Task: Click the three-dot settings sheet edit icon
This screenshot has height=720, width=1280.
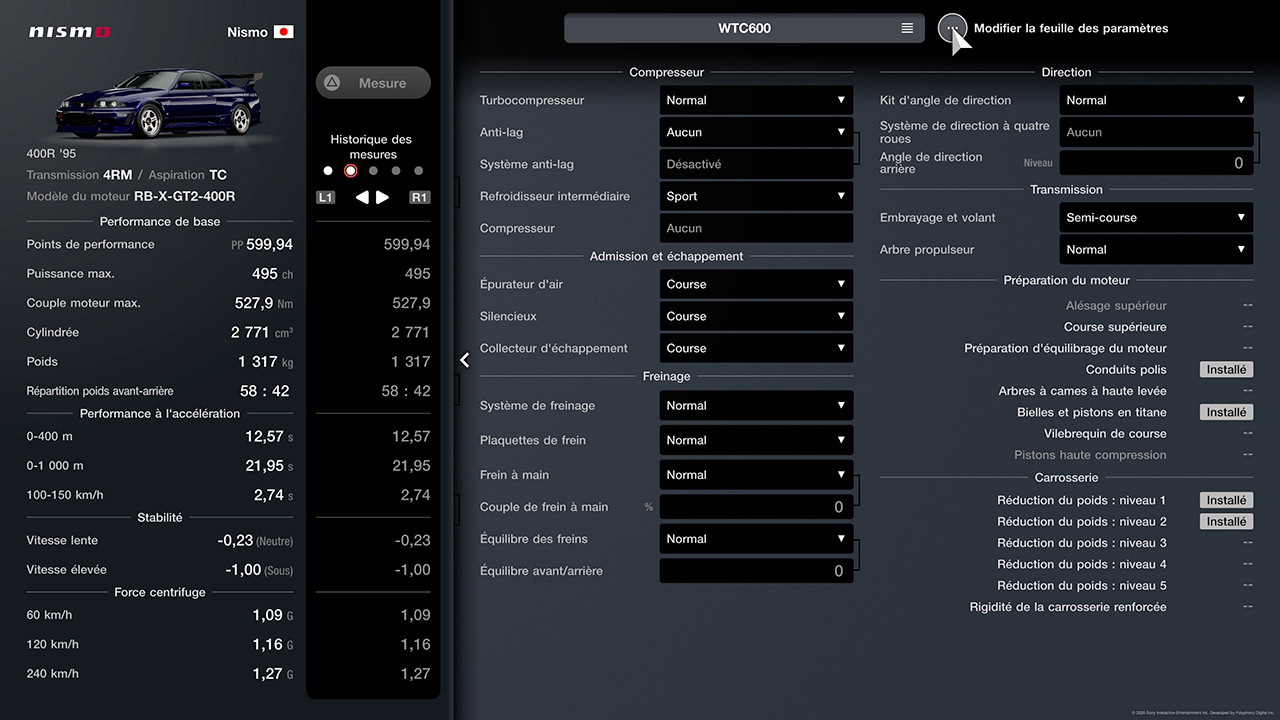Action: click(x=952, y=28)
